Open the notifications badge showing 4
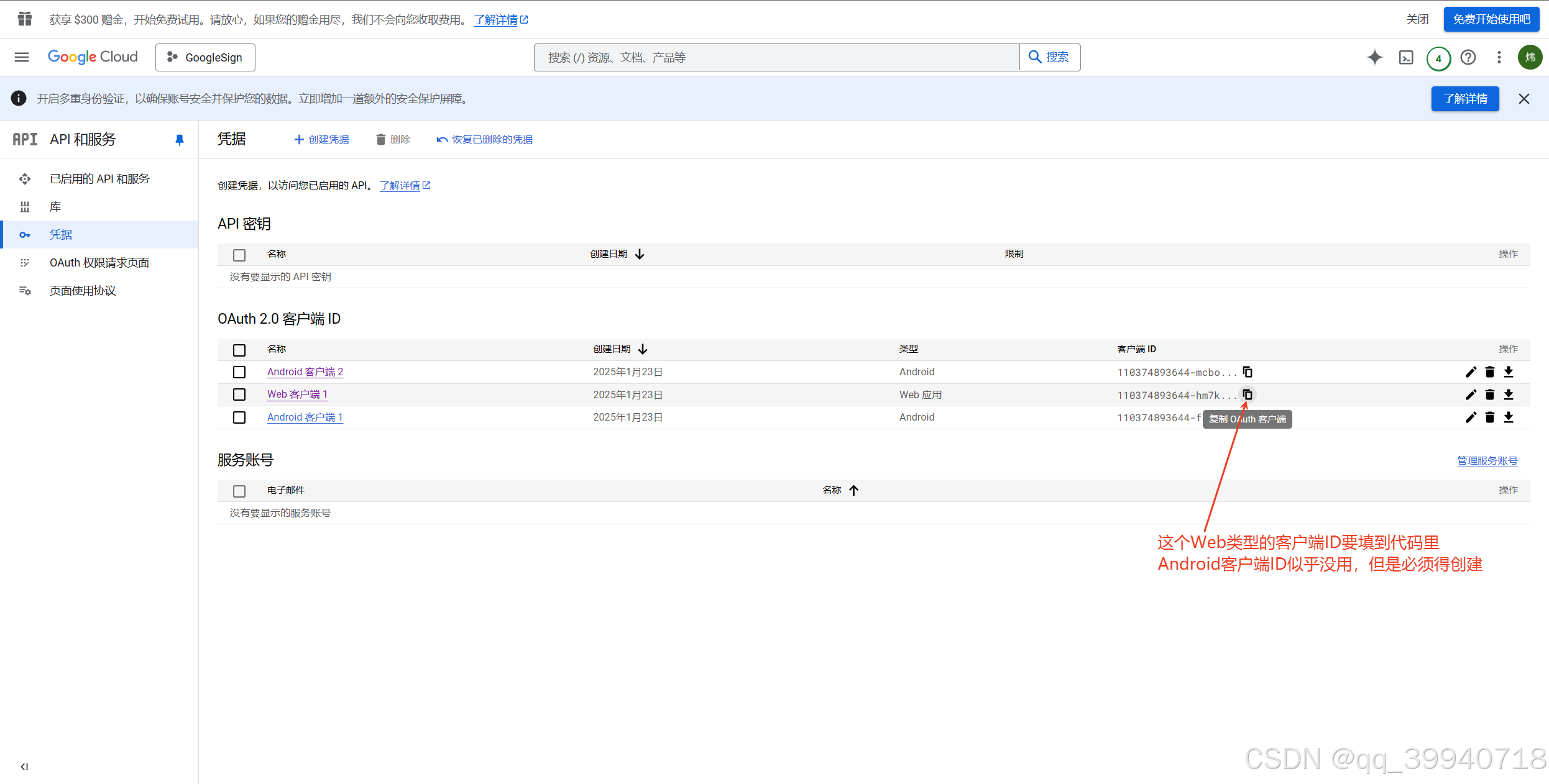1549x784 pixels. coord(1438,58)
